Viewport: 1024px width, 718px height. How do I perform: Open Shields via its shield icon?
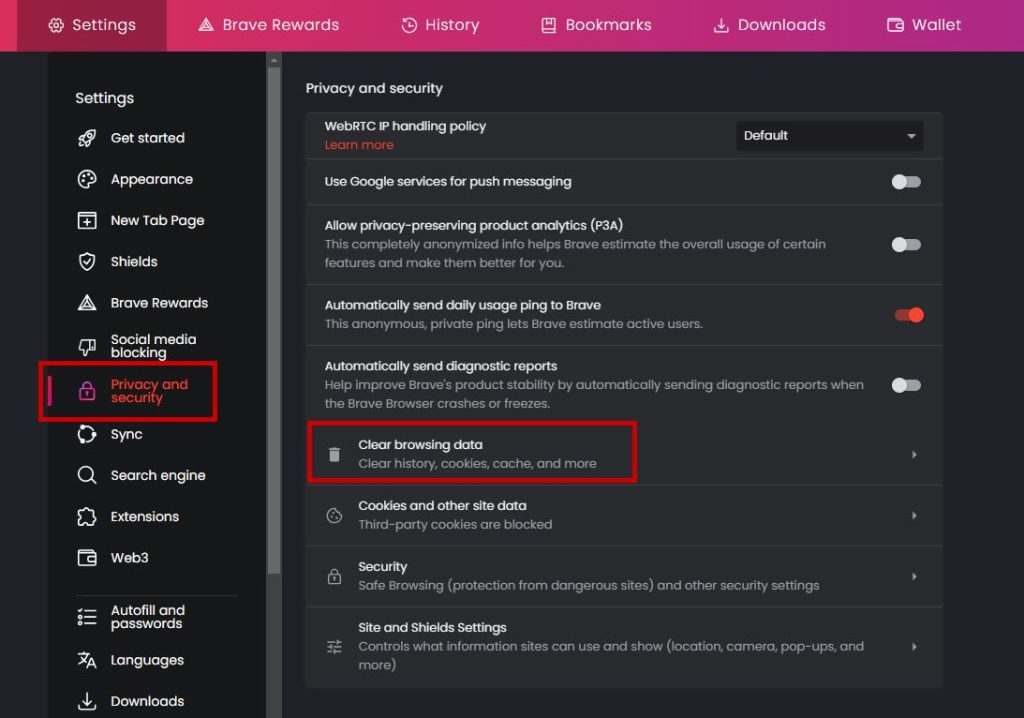tap(87, 261)
